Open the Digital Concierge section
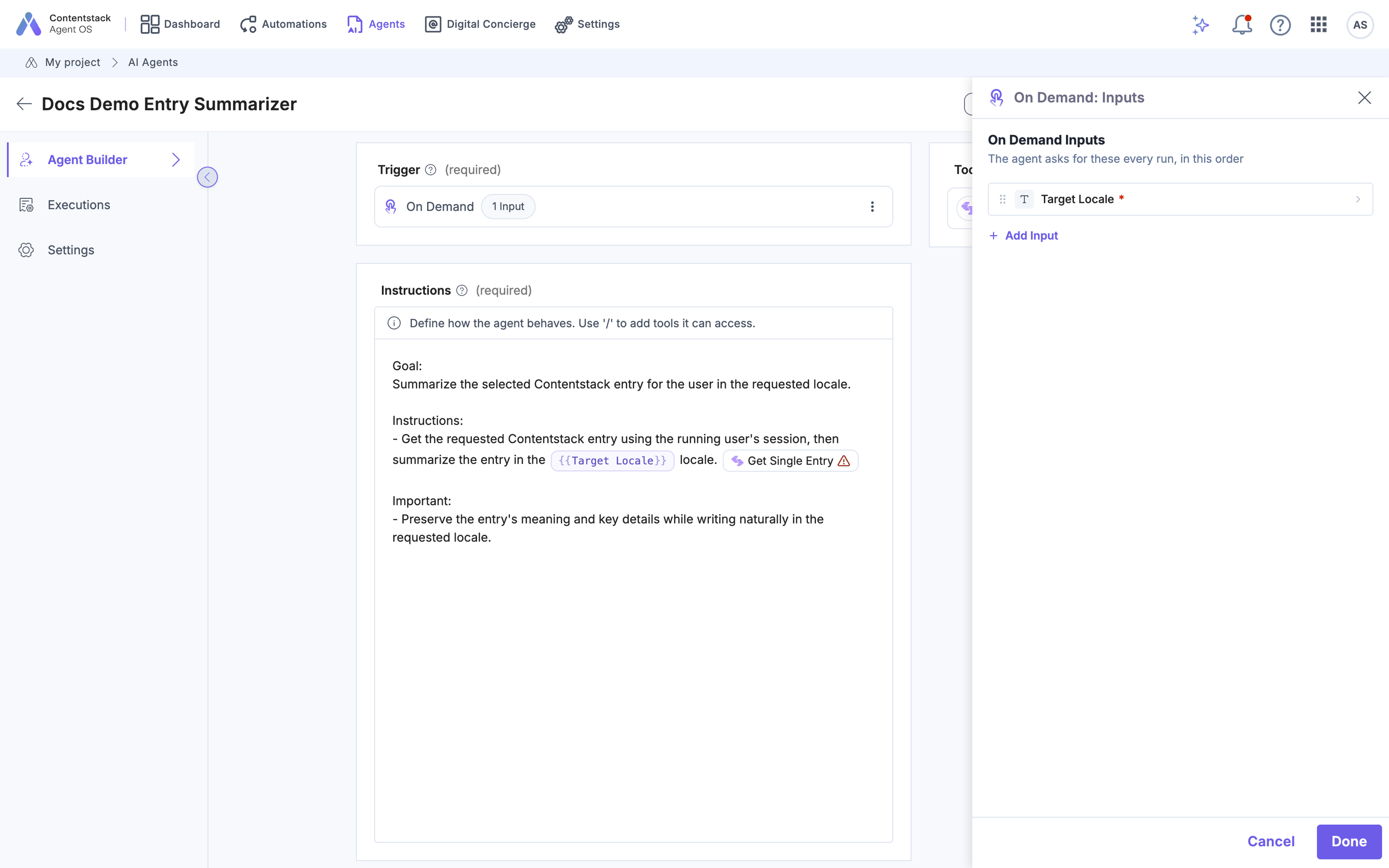 point(480,24)
